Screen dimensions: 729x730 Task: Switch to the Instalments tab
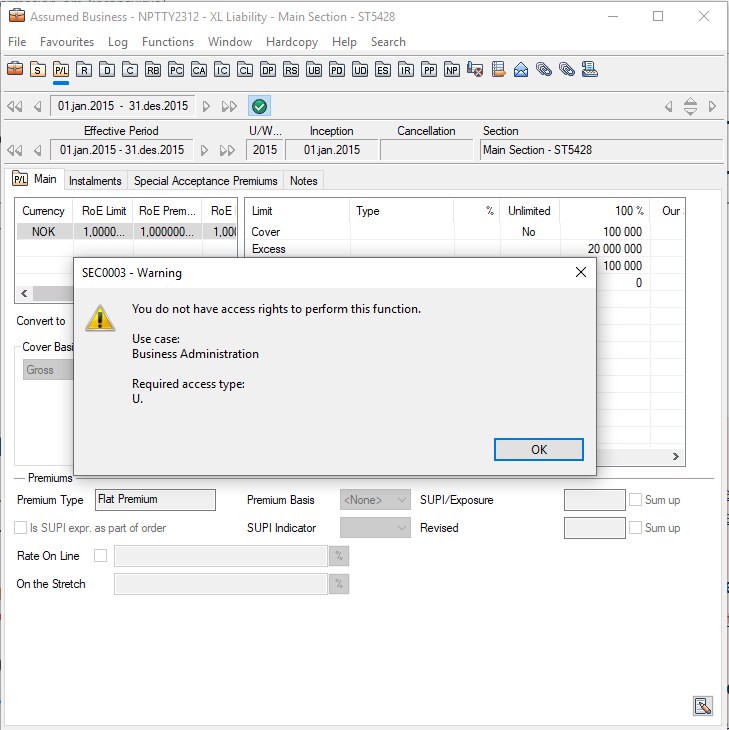click(95, 181)
